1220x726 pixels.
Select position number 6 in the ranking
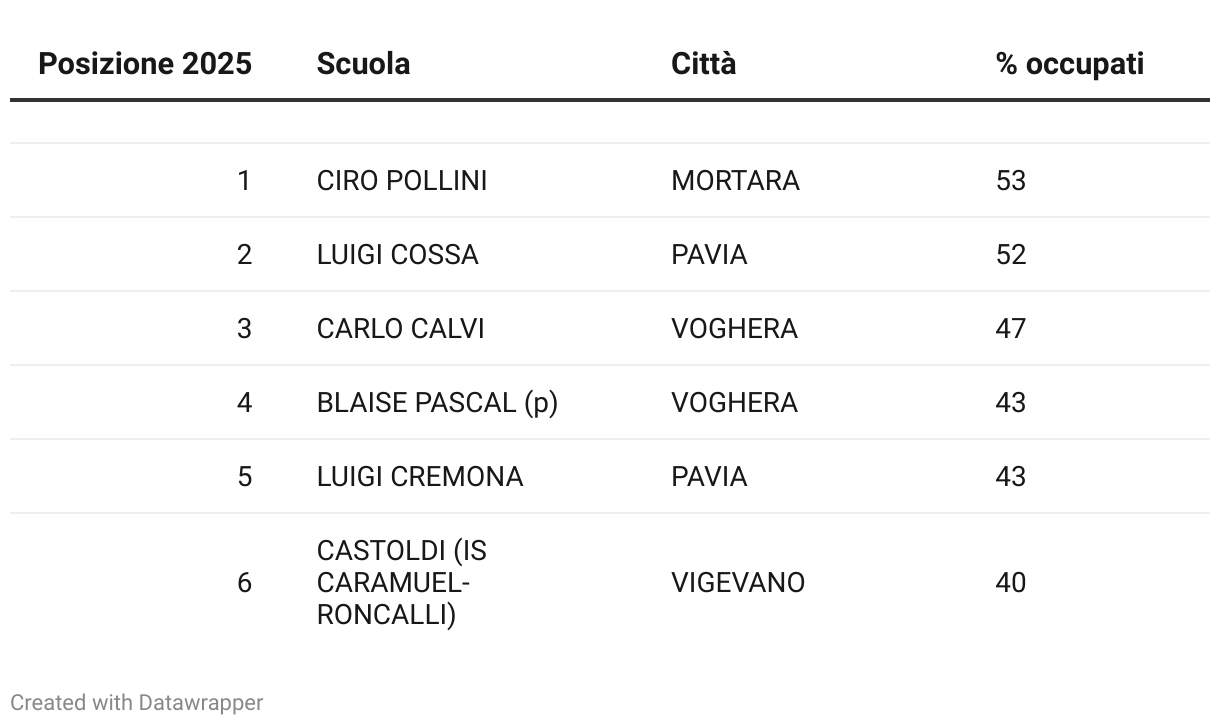[244, 583]
